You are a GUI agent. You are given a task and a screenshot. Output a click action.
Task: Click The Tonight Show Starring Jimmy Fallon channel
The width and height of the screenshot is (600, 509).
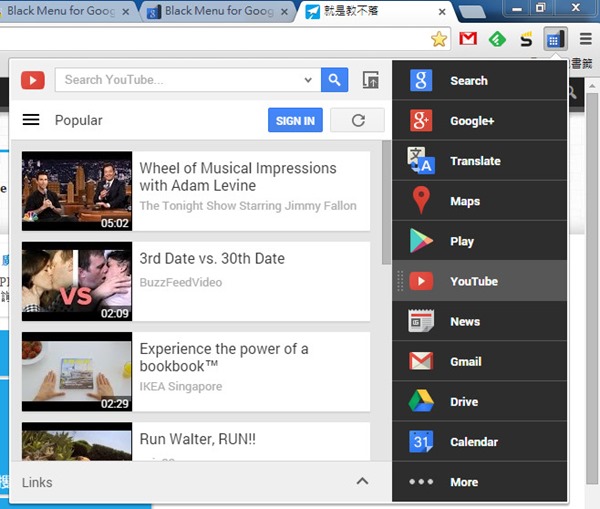(x=248, y=206)
